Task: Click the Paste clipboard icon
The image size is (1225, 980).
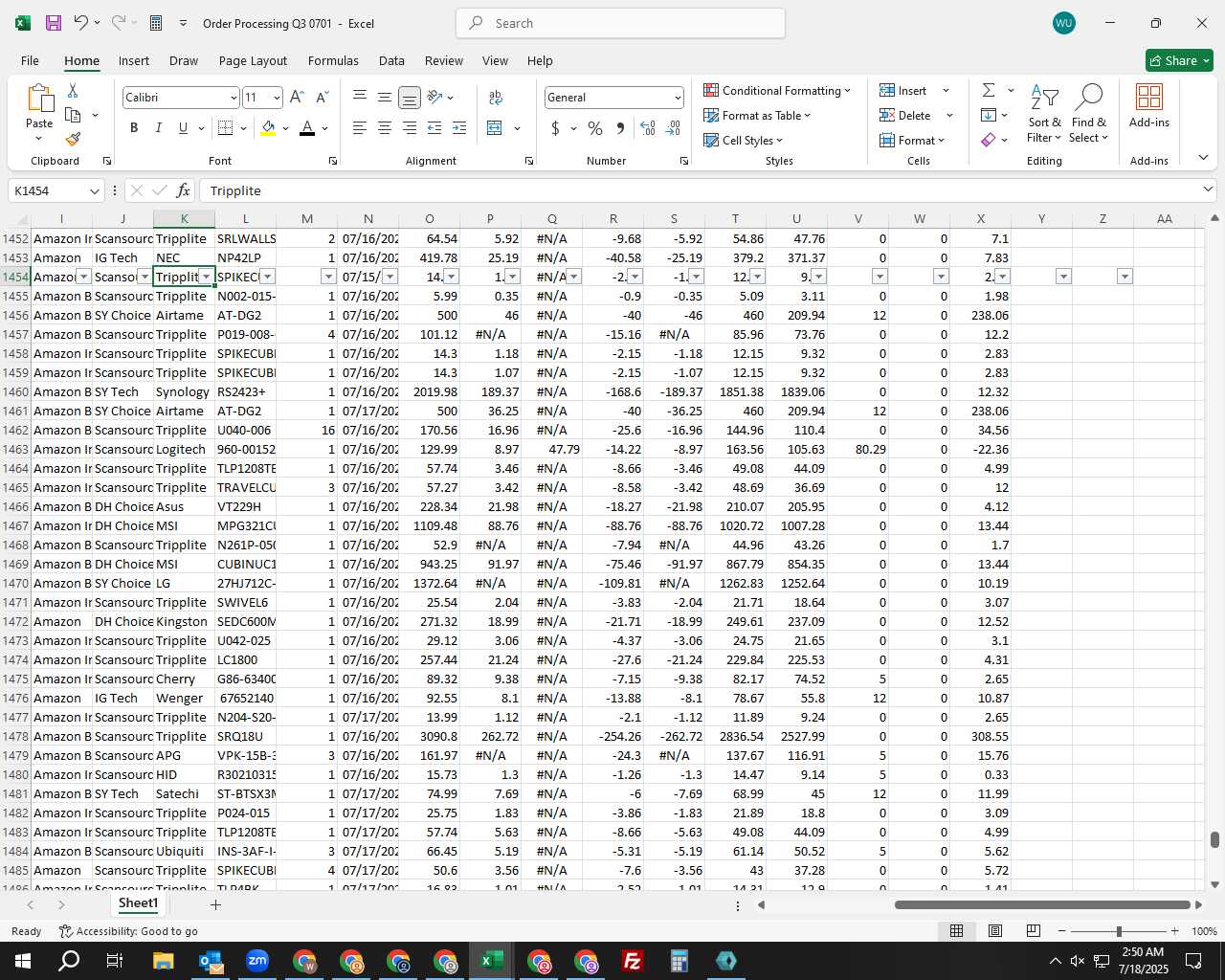Action: coord(39,100)
